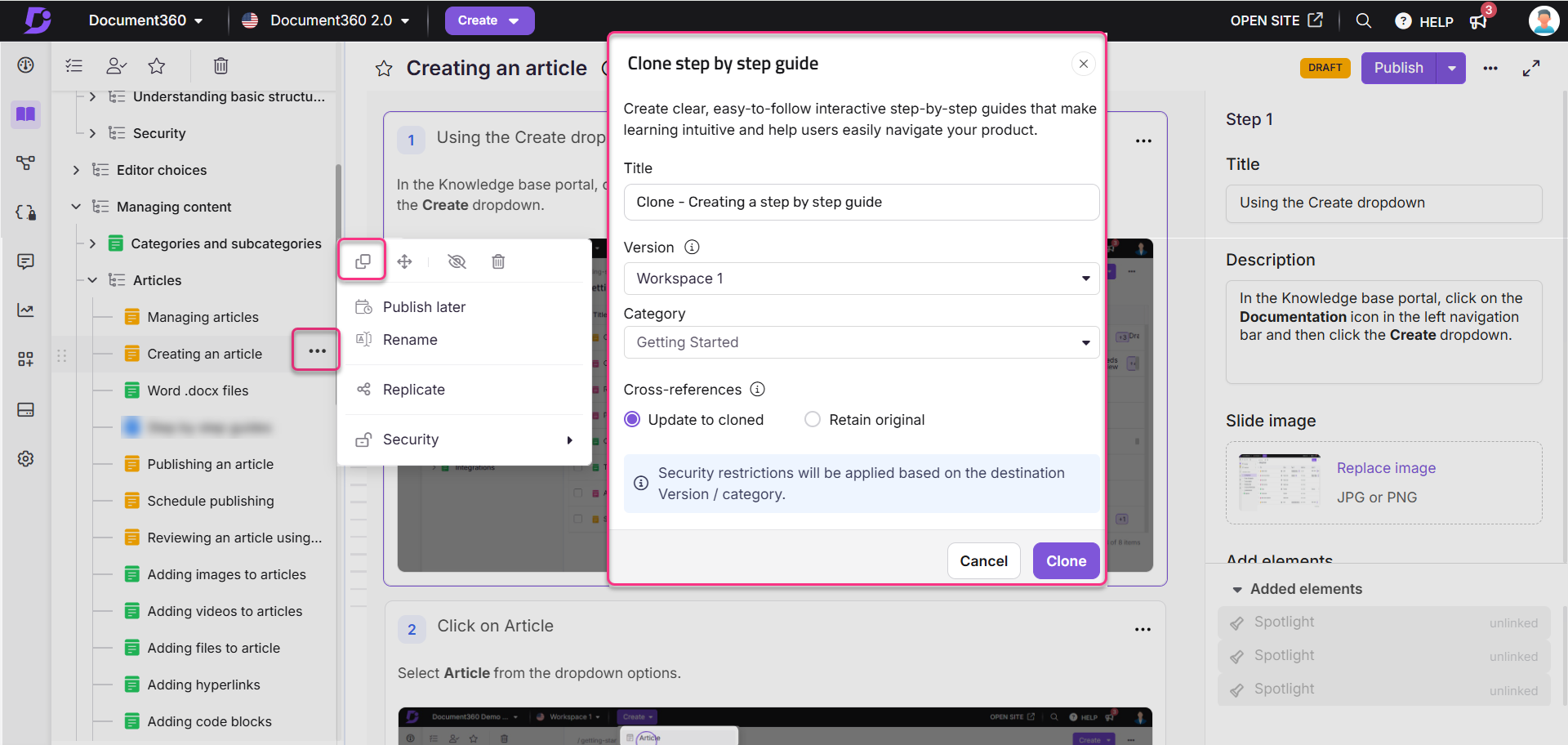This screenshot has height=745, width=1568.
Task: Open the API documentation icon in sidebar
Action: (26, 212)
